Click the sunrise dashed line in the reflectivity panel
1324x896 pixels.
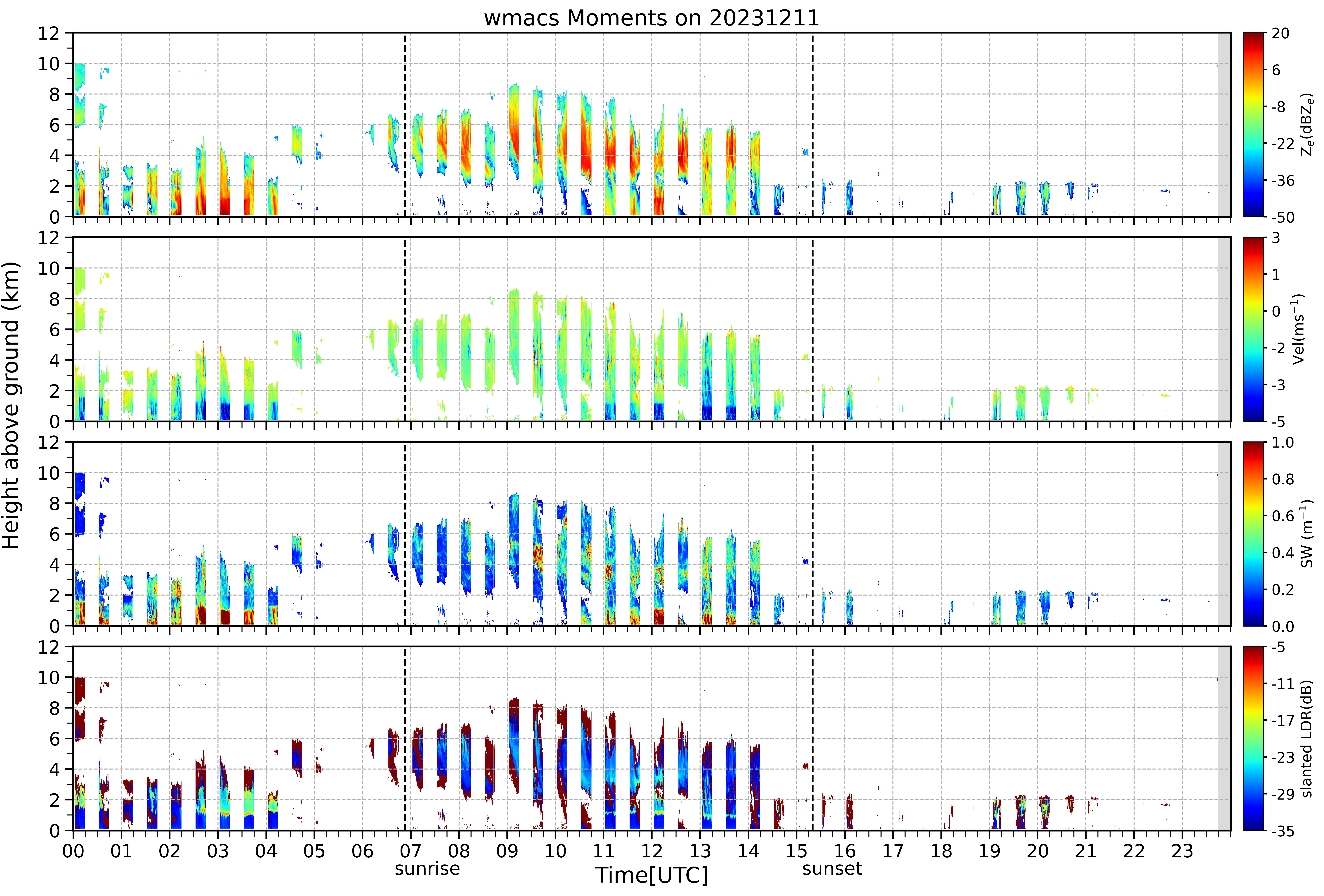tap(405, 125)
